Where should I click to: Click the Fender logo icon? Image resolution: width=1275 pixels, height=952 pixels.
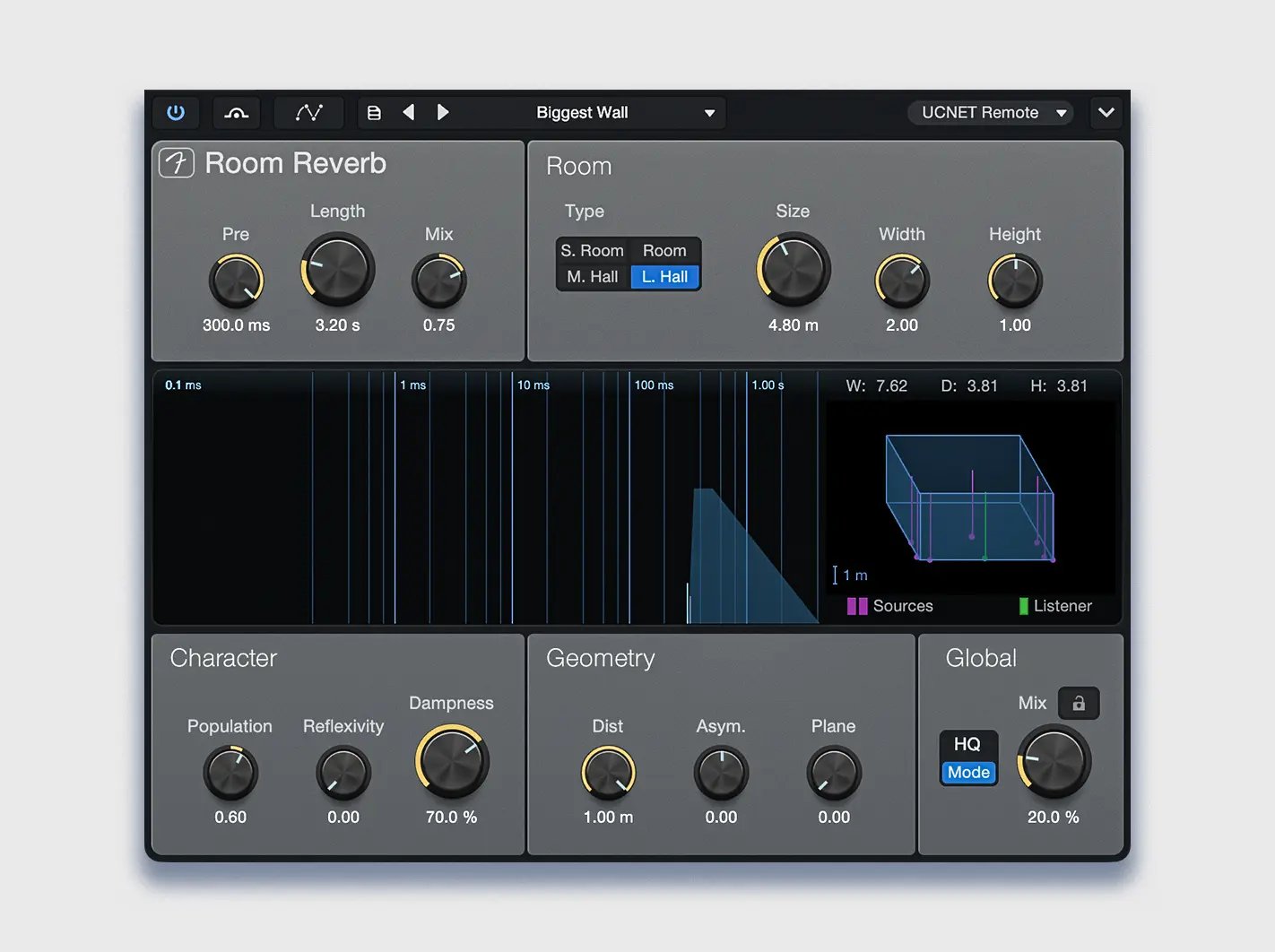[177, 163]
